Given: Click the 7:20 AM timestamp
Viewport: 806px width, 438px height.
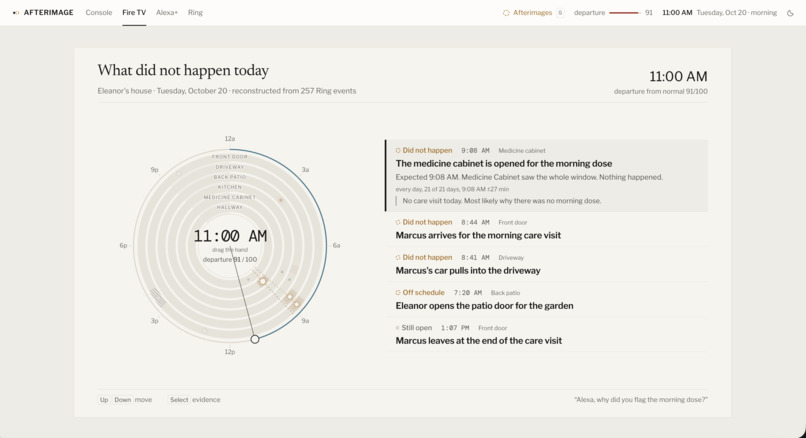Looking at the screenshot, I should pos(467,293).
